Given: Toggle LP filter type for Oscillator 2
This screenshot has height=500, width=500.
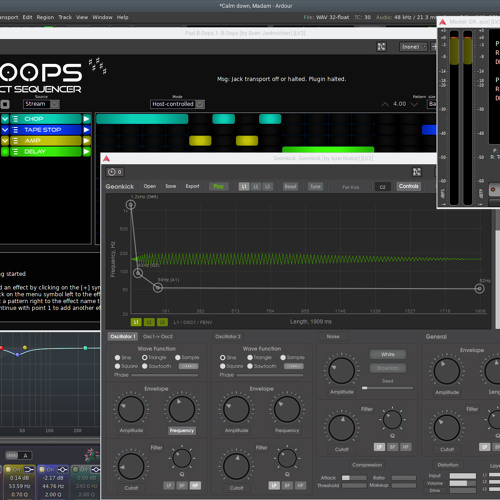Looking at the screenshot, I should (274, 486).
